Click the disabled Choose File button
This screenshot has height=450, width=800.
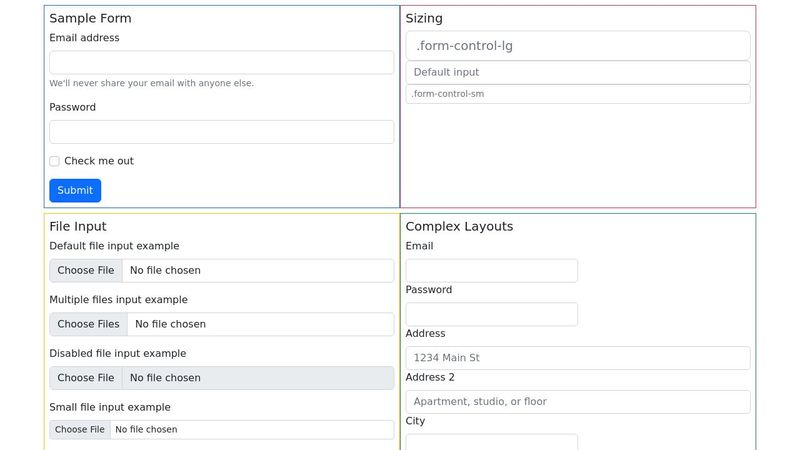86,378
